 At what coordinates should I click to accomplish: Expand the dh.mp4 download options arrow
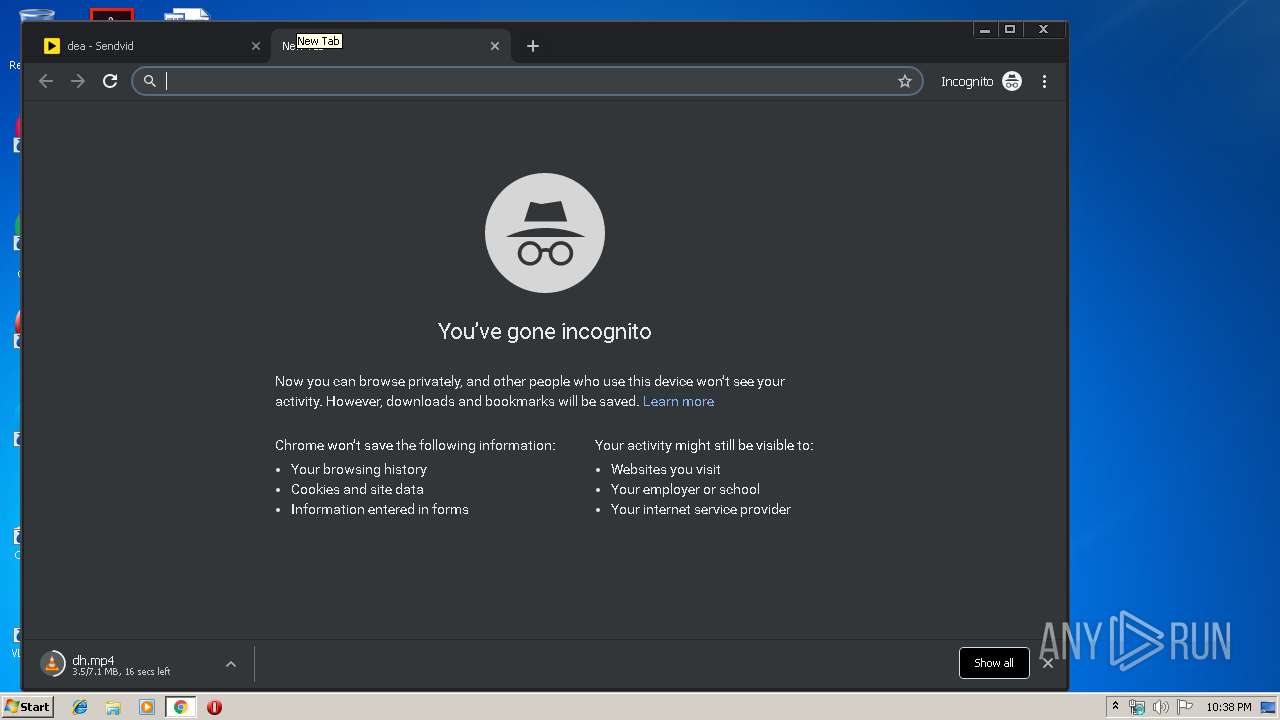coord(231,664)
